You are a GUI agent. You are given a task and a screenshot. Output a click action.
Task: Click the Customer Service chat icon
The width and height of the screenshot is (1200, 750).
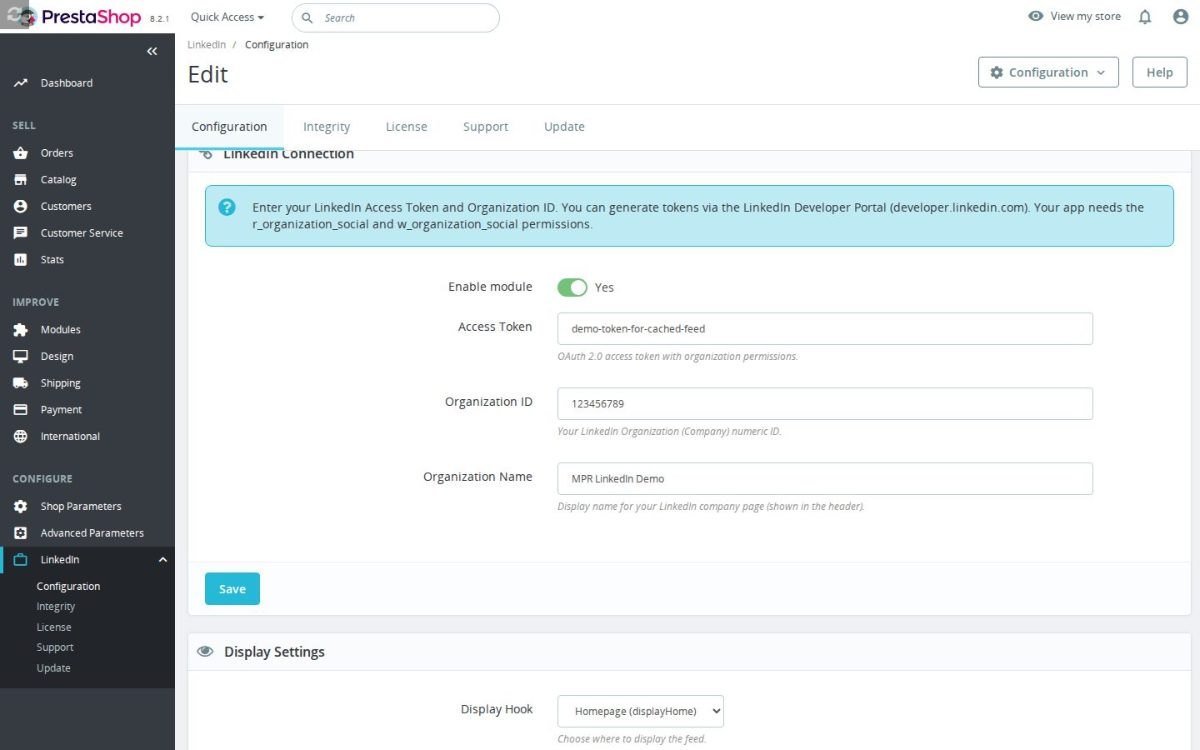pyautogui.click(x=20, y=233)
